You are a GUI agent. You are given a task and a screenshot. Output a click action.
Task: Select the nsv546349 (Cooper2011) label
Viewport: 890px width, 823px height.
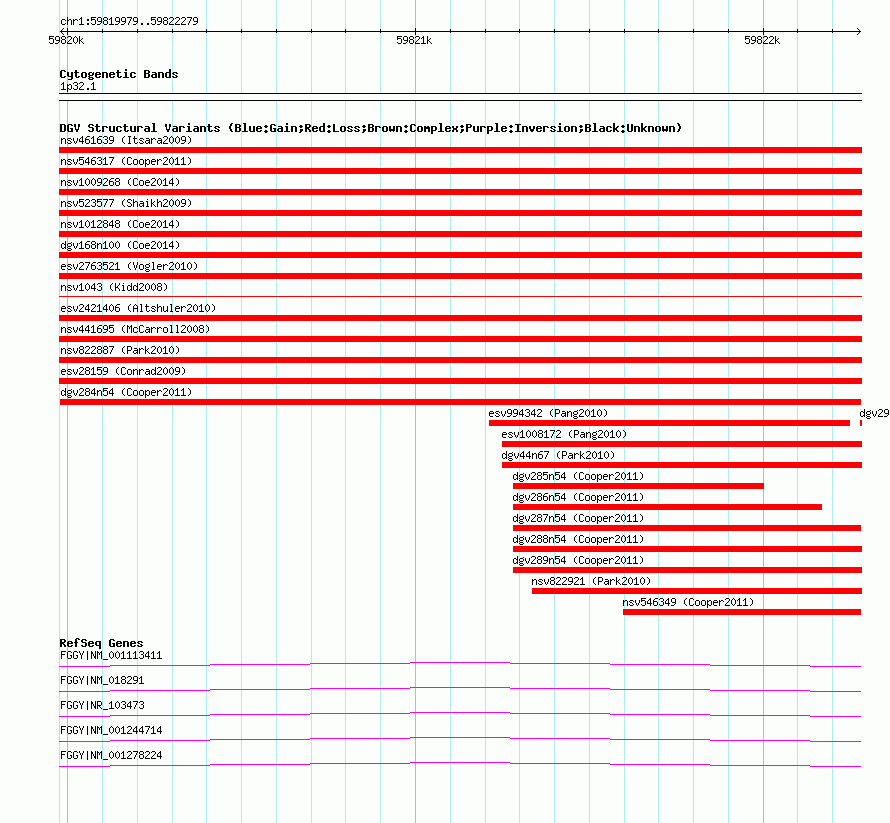[x=688, y=602]
